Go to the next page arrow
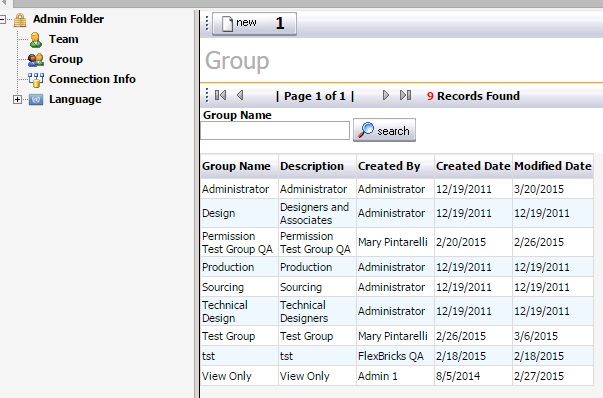 coord(386,95)
